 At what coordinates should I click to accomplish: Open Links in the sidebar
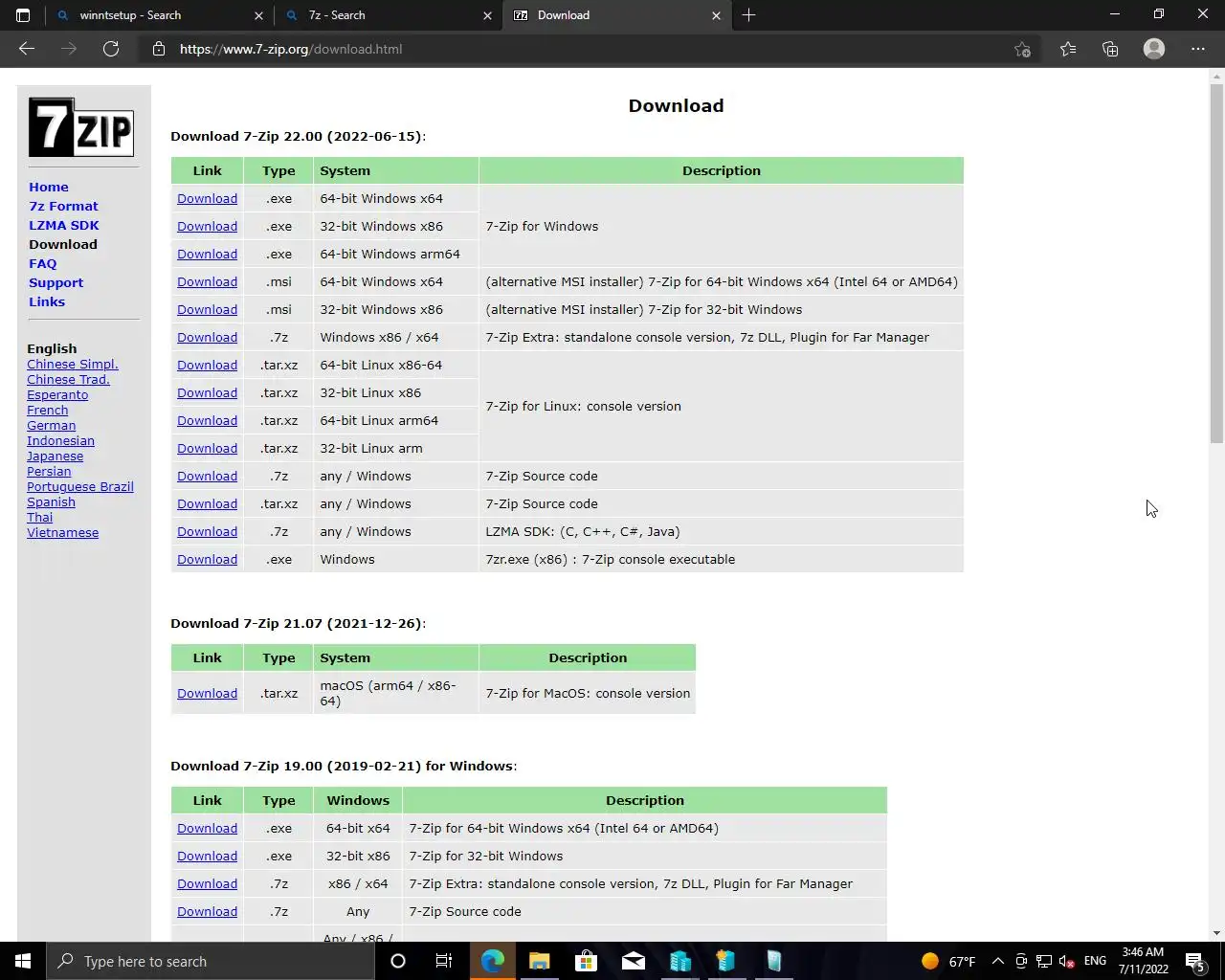(47, 301)
